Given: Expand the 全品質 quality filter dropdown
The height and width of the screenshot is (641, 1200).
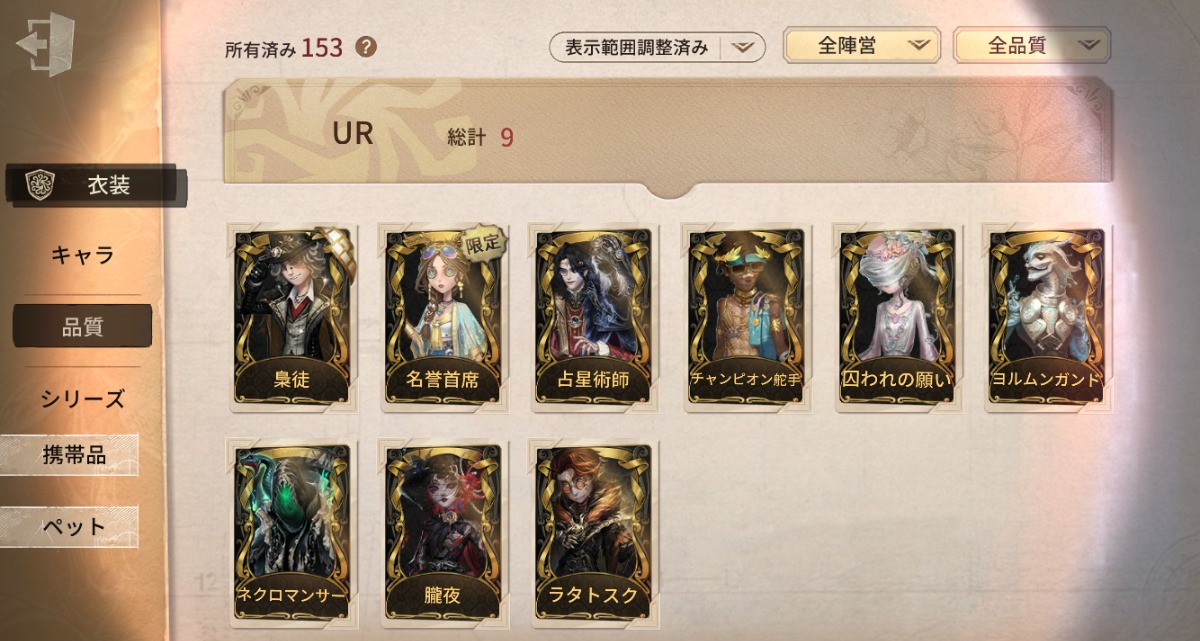Looking at the screenshot, I should coord(1032,46).
